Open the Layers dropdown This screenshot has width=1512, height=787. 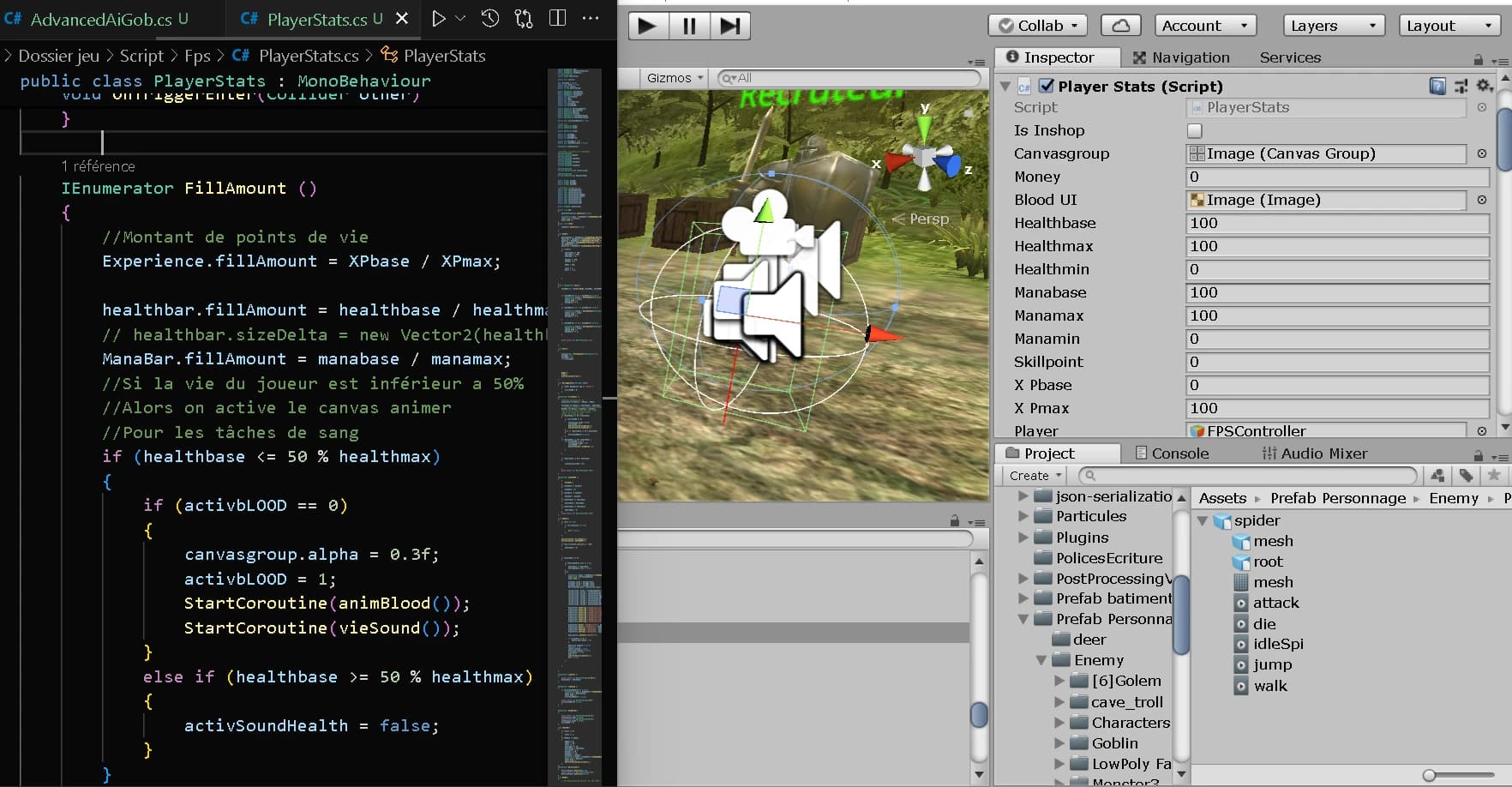pos(1334,26)
